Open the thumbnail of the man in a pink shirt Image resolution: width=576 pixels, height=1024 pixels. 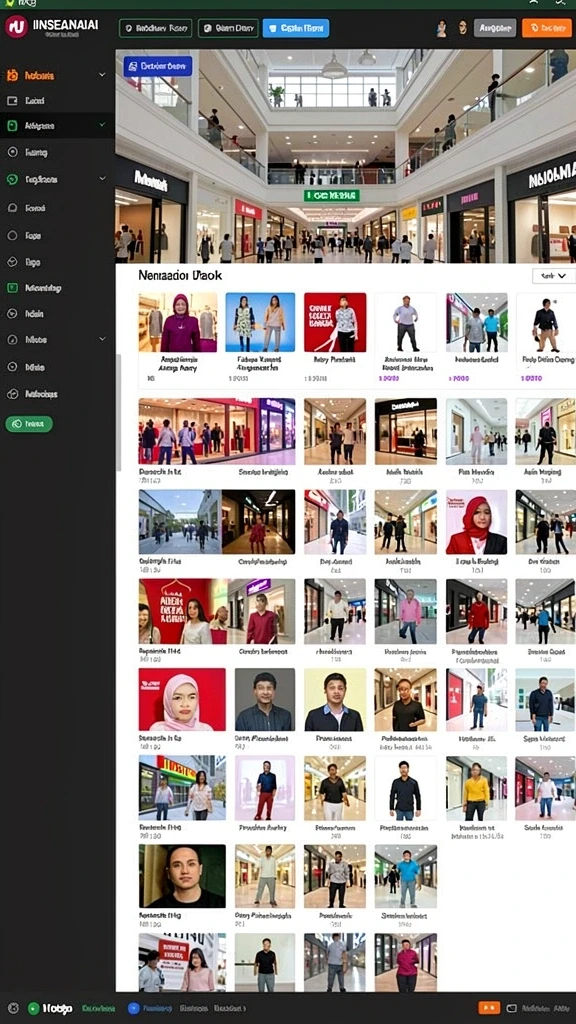pos(406,611)
